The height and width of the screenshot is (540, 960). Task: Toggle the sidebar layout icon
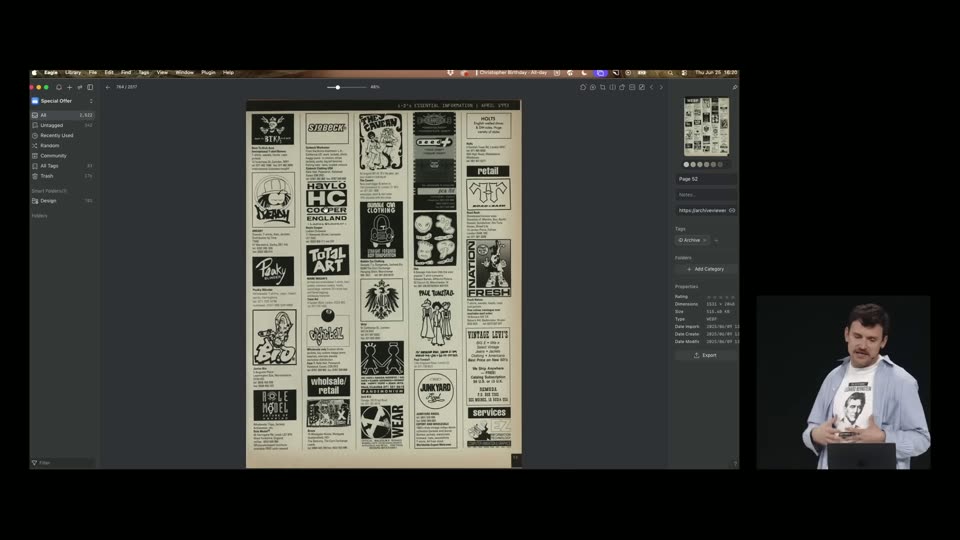[90, 87]
